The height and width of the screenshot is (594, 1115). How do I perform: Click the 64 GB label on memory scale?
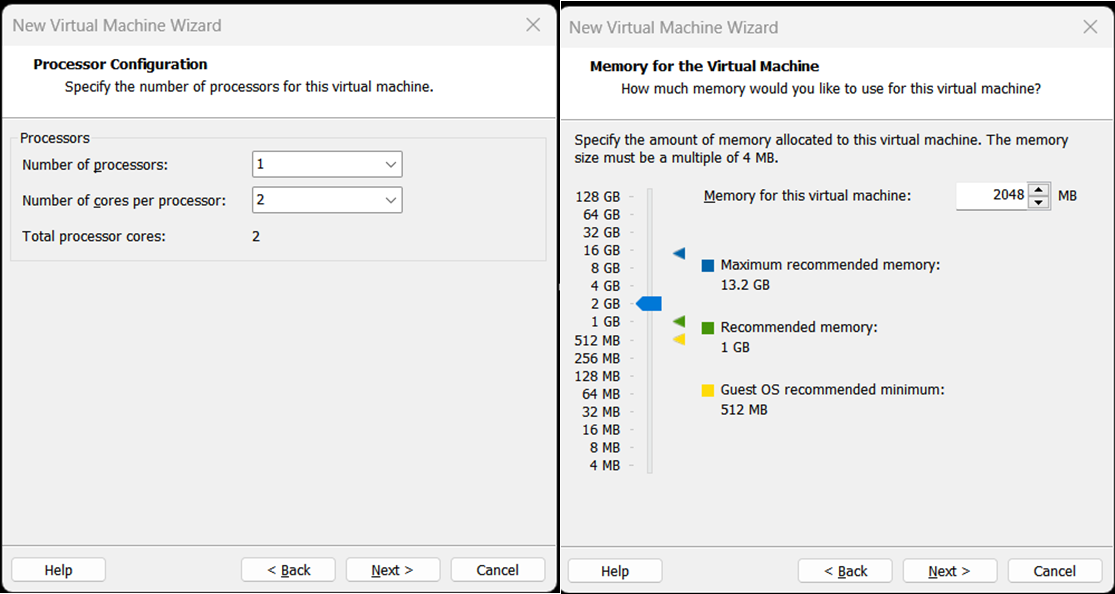click(601, 215)
